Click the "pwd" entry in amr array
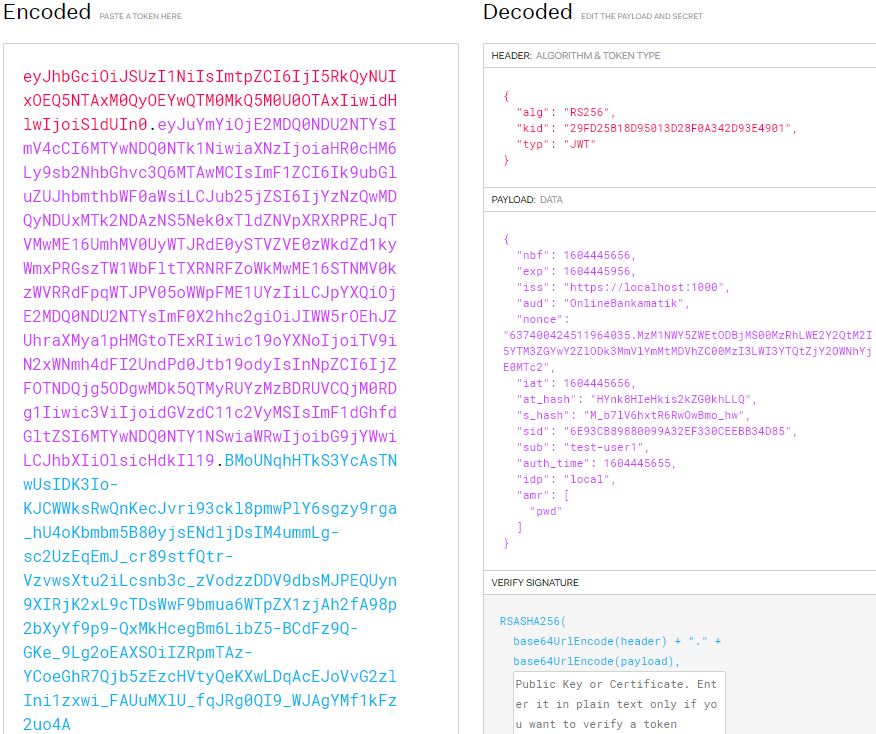 (x=546, y=511)
